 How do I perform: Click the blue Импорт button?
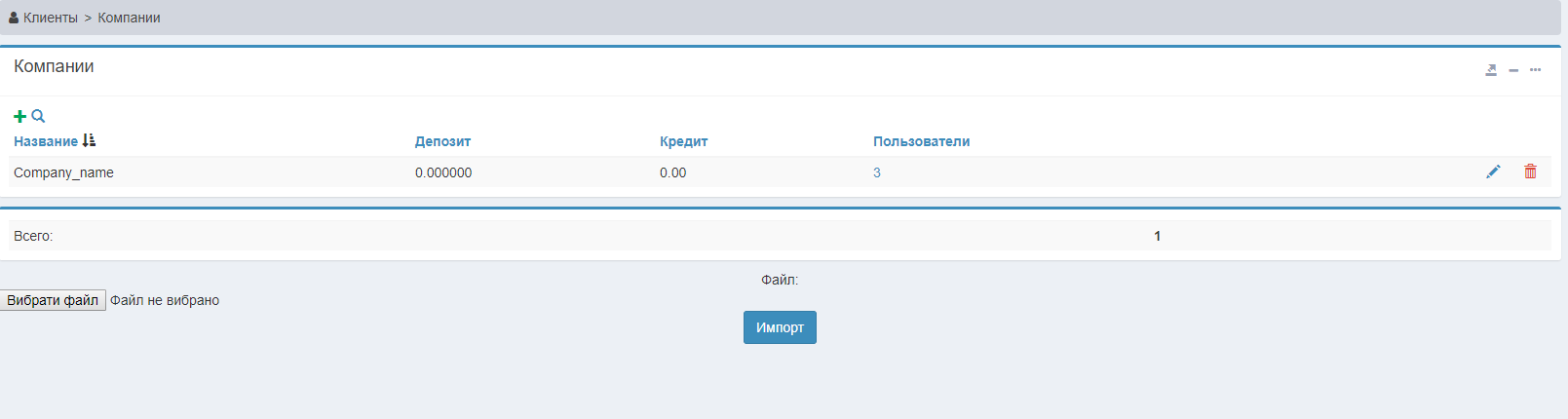pyautogui.click(x=780, y=327)
